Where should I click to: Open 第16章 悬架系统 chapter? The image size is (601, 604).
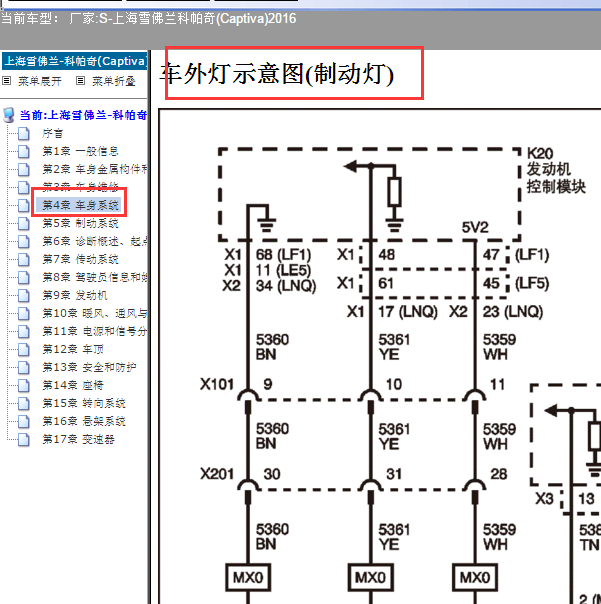pos(84,421)
